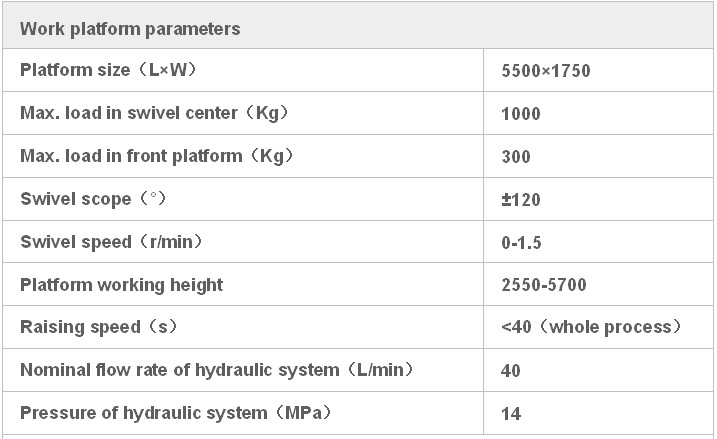The width and height of the screenshot is (717, 439).
Task: Click the 'Work platform parameters' table header
Action: (x=130, y=29)
